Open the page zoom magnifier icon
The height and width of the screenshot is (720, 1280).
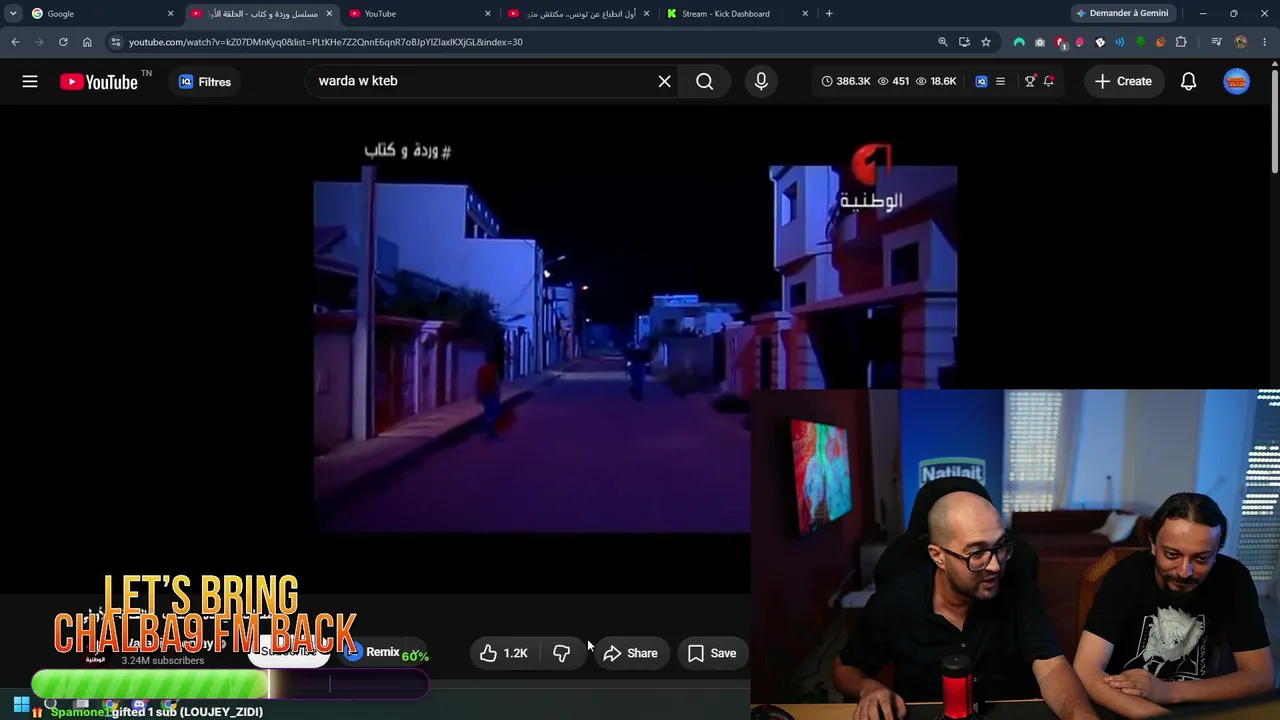tap(942, 42)
